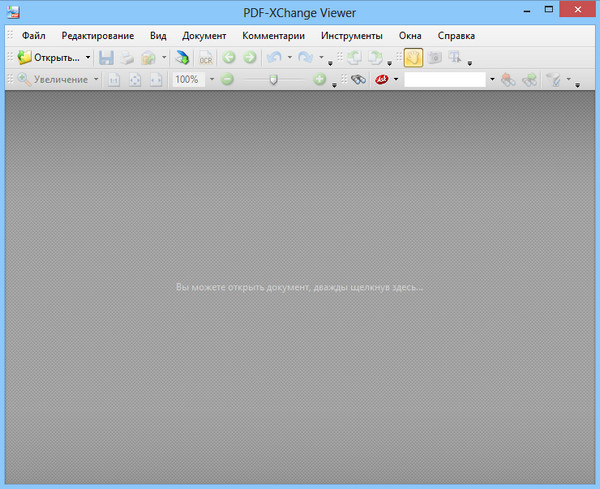The height and width of the screenshot is (489, 600).
Task: Click the Find Previous binoculars icon
Action: (x=508, y=80)
